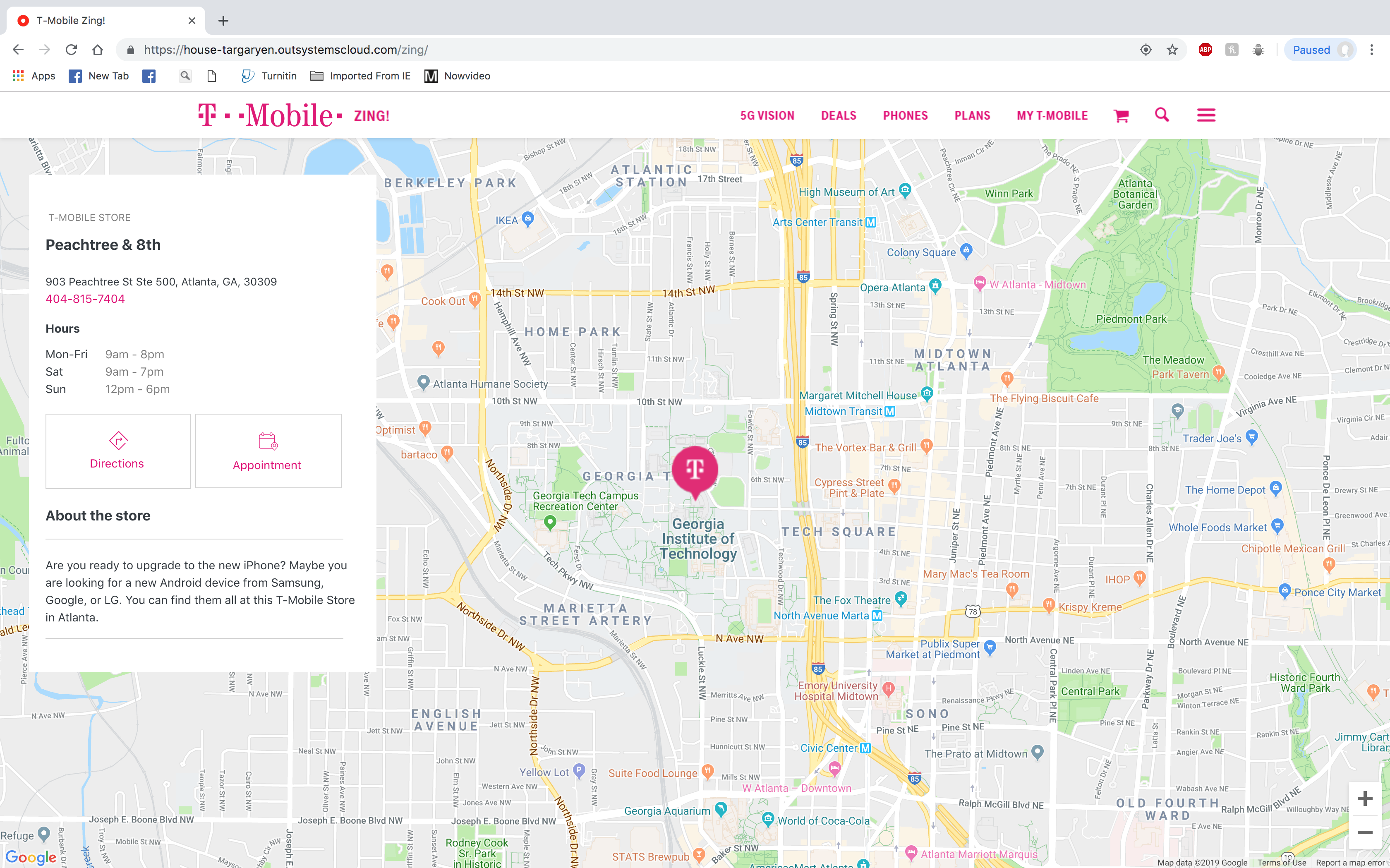The height and width of the screenshot is (868, 1390).
Task: Go to browser home page
Action: tap(98, 50)
